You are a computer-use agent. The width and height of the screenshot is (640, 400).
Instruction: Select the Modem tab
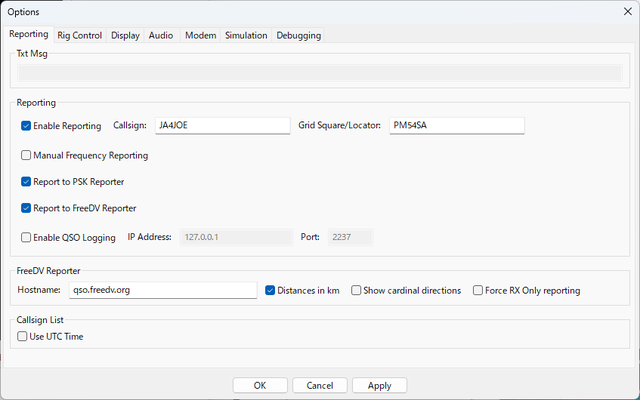tap(200, 36)
